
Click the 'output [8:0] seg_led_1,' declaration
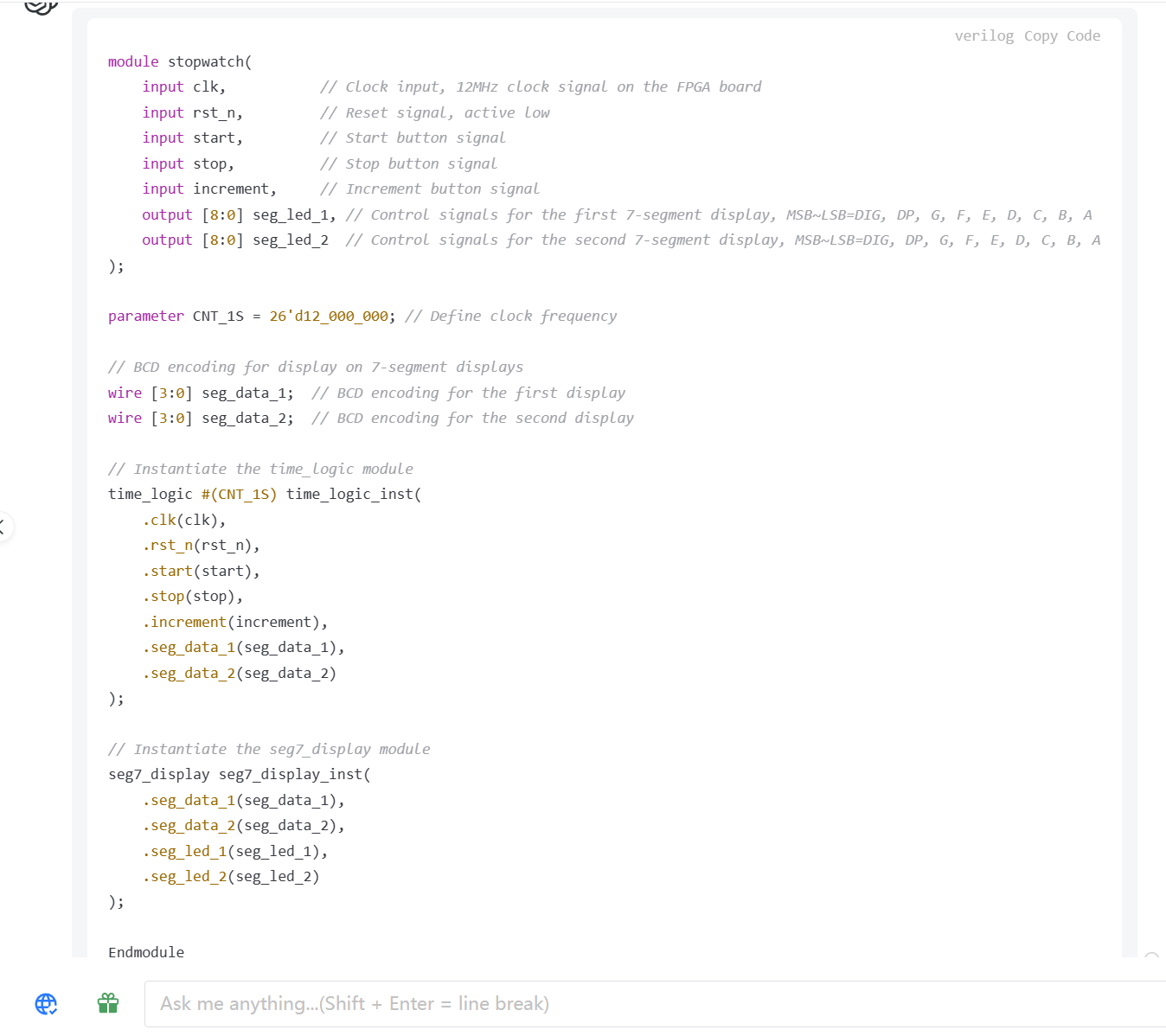(x=240, y=214)
